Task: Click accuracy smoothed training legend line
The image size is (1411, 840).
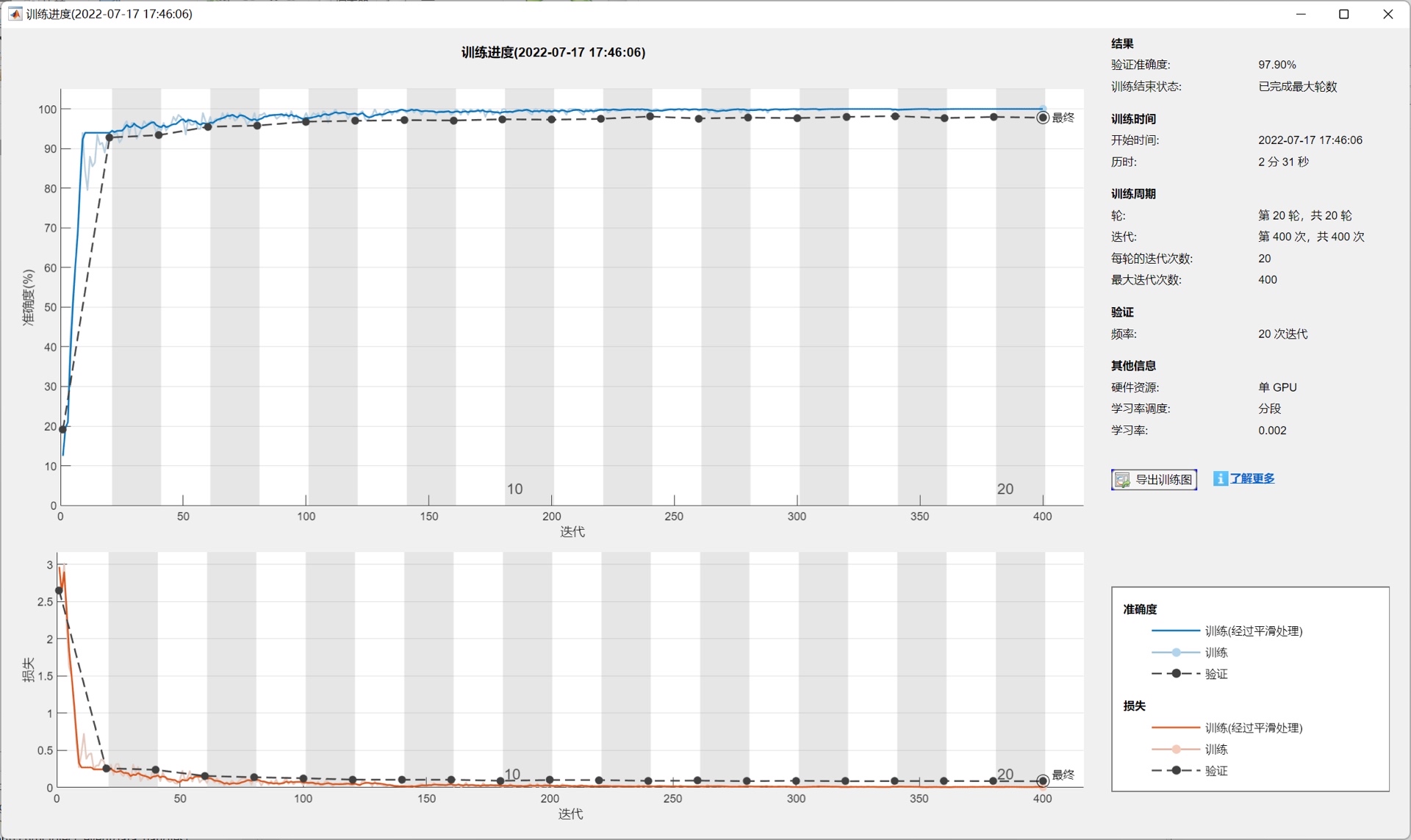Action: 1176,631
